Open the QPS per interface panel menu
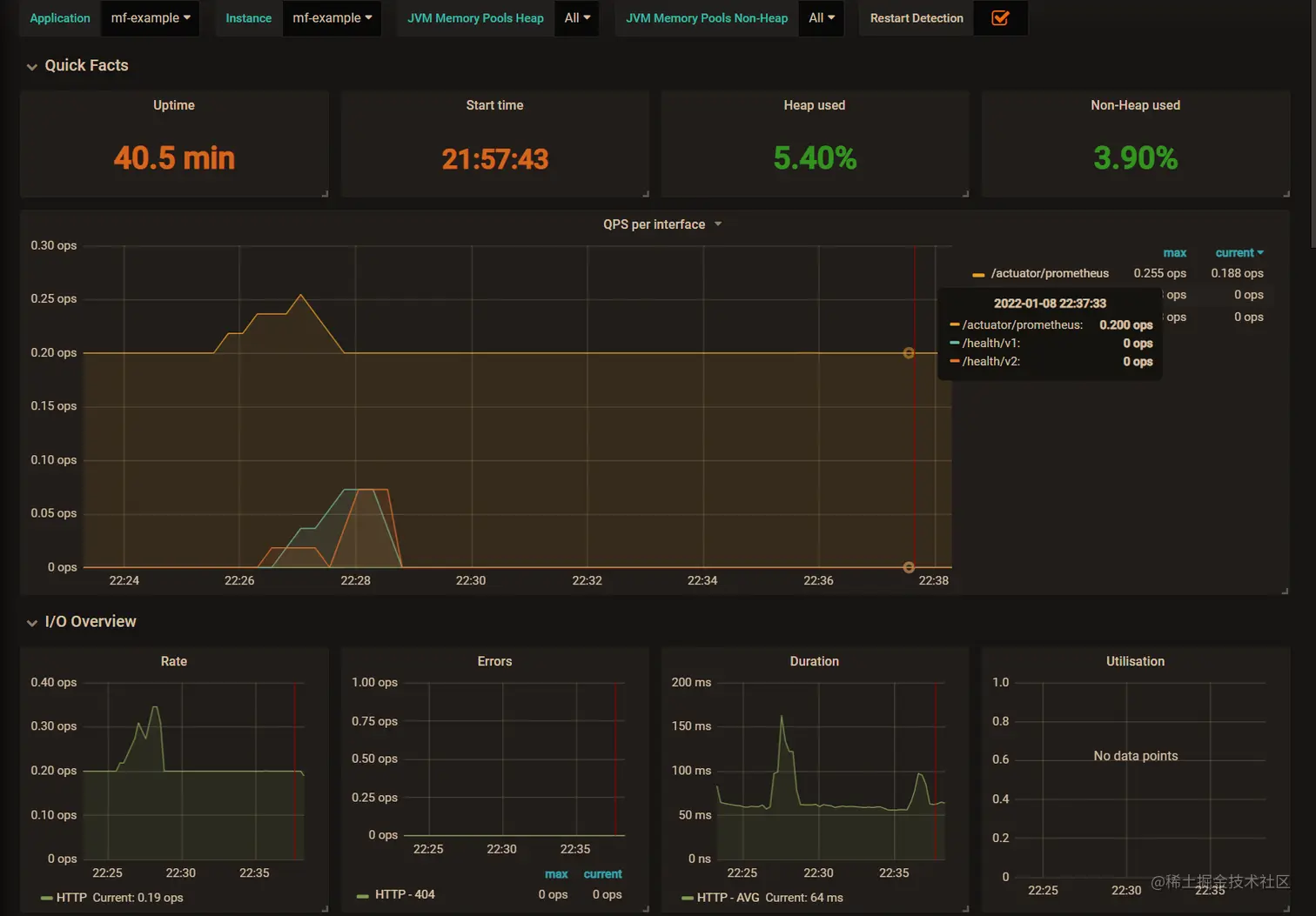 (x=661, y=224)
